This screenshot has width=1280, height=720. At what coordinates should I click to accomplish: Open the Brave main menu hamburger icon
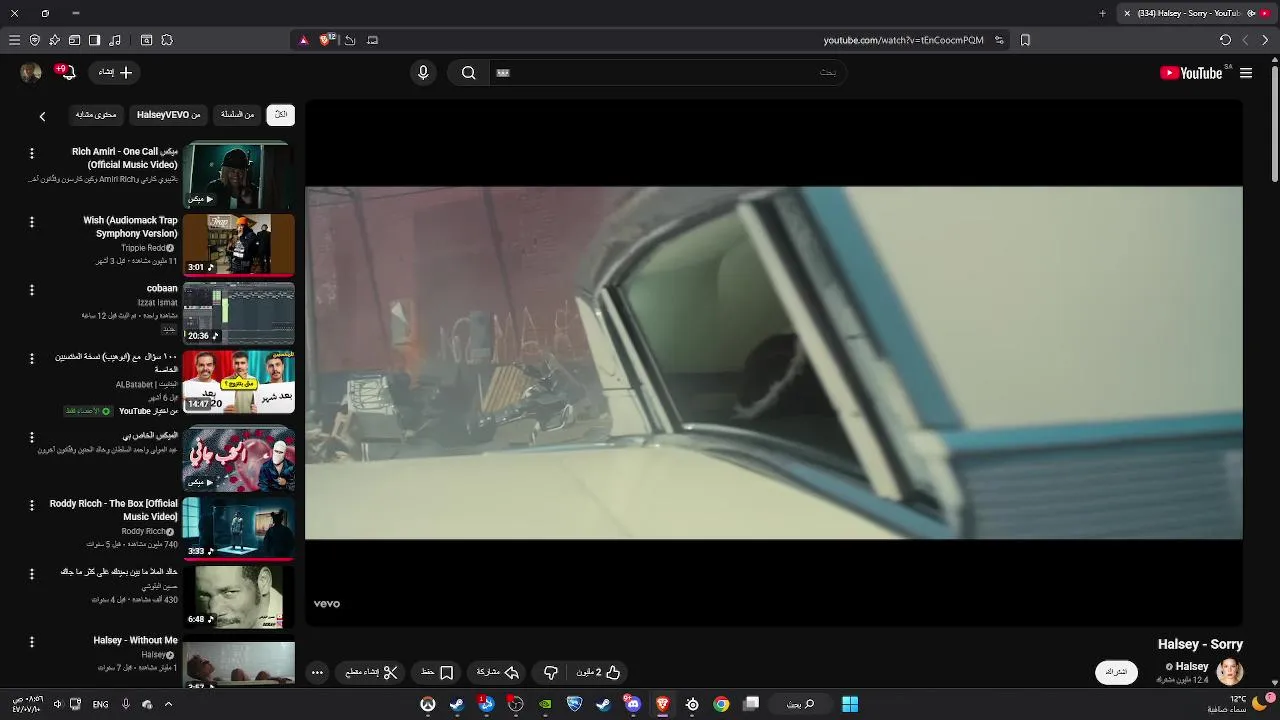pos(14,40)
